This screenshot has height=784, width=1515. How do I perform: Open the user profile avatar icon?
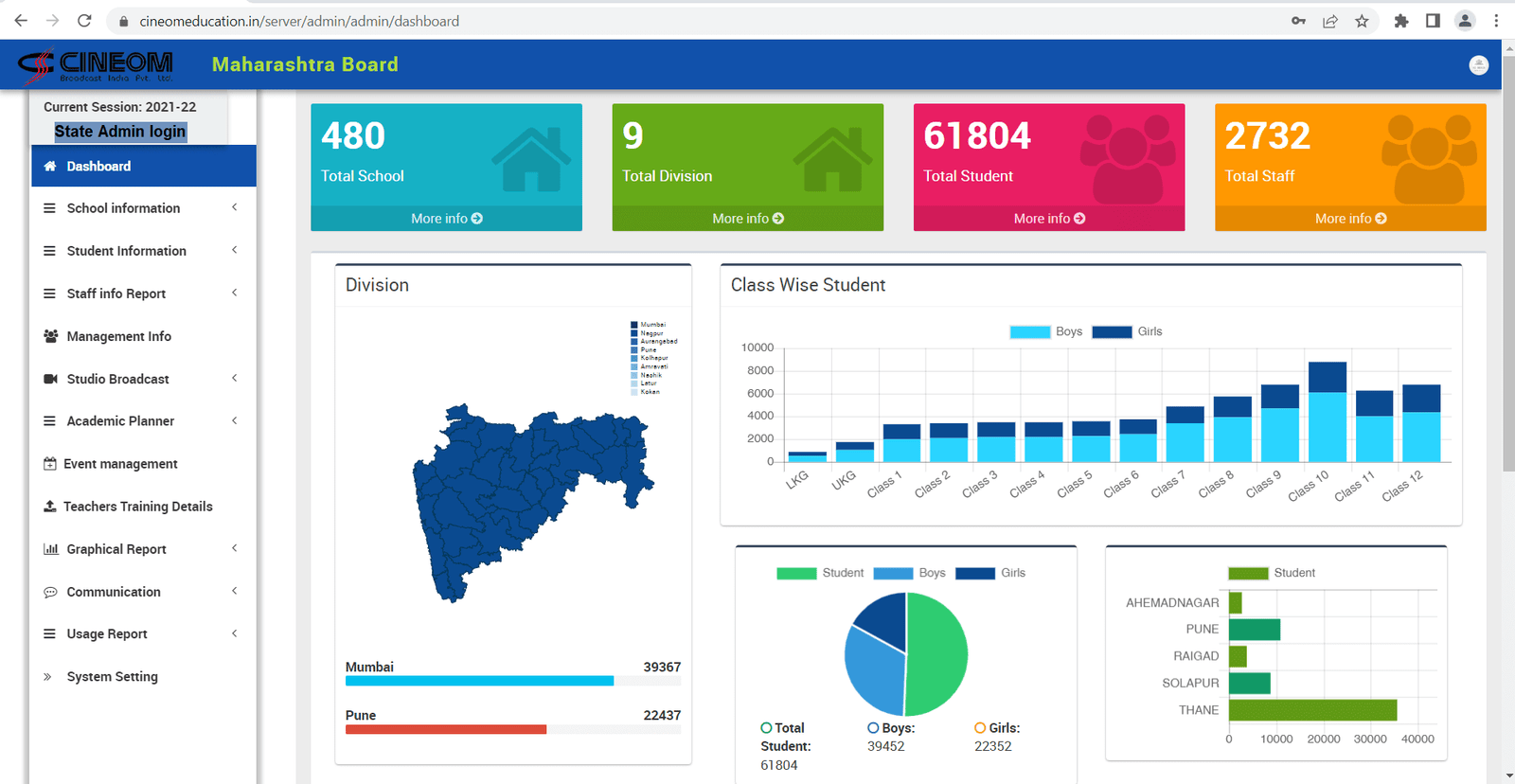pos(1478,65)
